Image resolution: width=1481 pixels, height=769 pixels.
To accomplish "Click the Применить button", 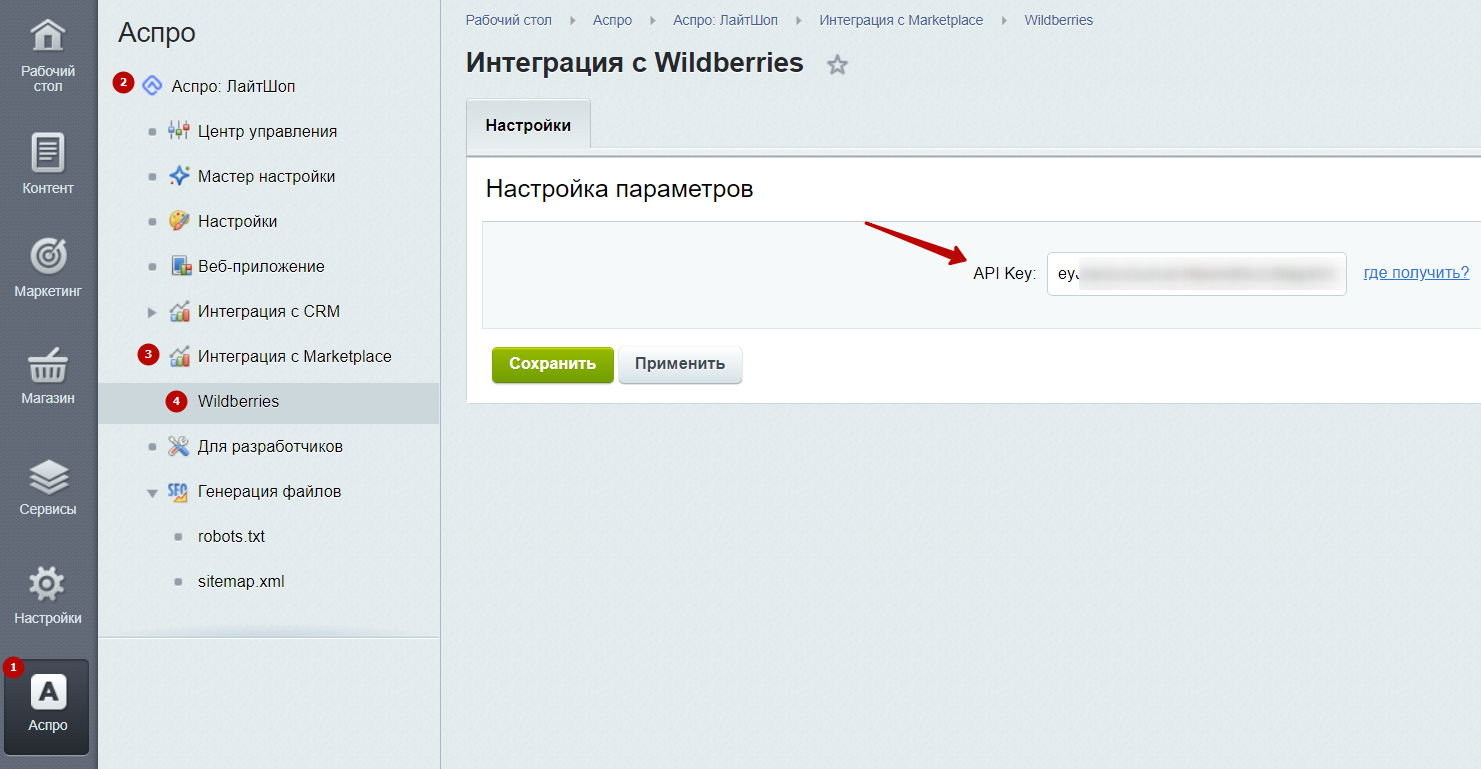I will (x=680, y=364).
